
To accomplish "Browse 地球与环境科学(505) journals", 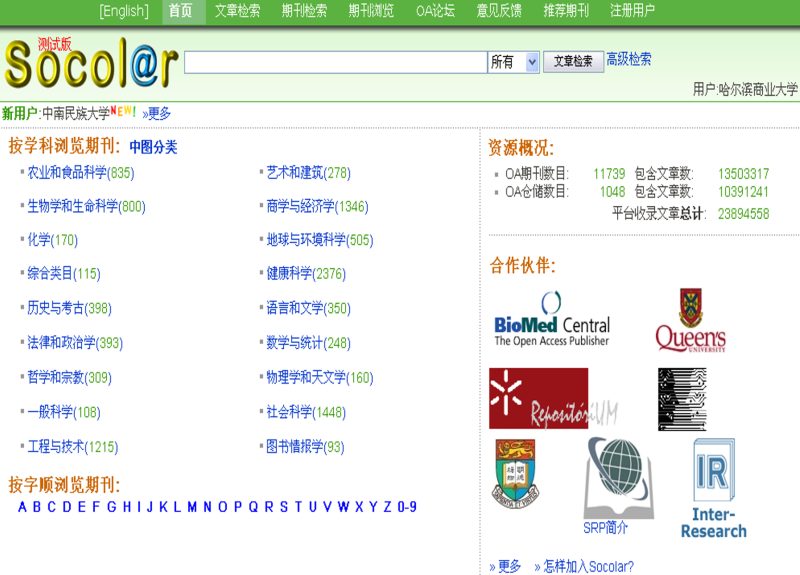I will pos(320,240).
